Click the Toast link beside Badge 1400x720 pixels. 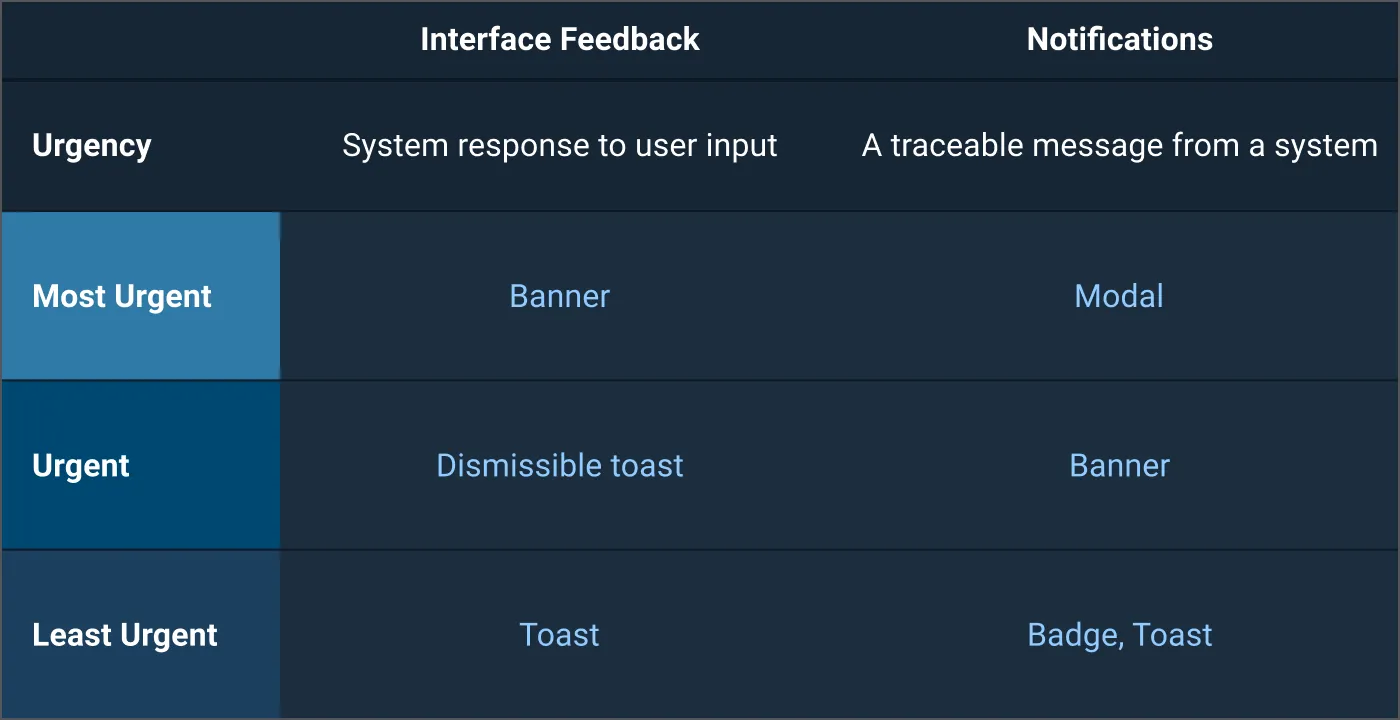pyautogui.click(x=1172, y=635)
